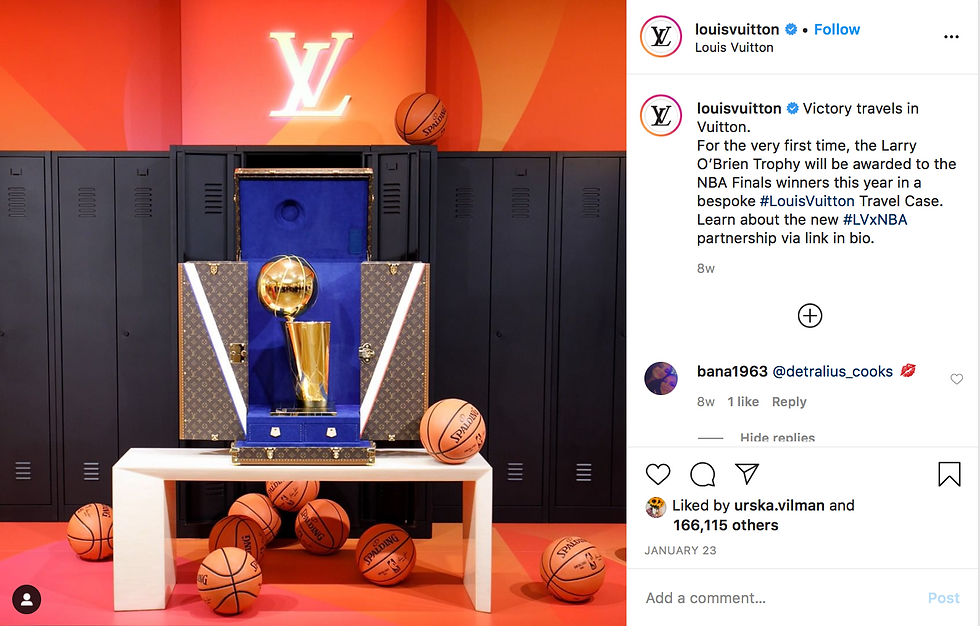980x626 pixels.
Task: Reply to bana1963's comment
Action: tap(789, 402)
